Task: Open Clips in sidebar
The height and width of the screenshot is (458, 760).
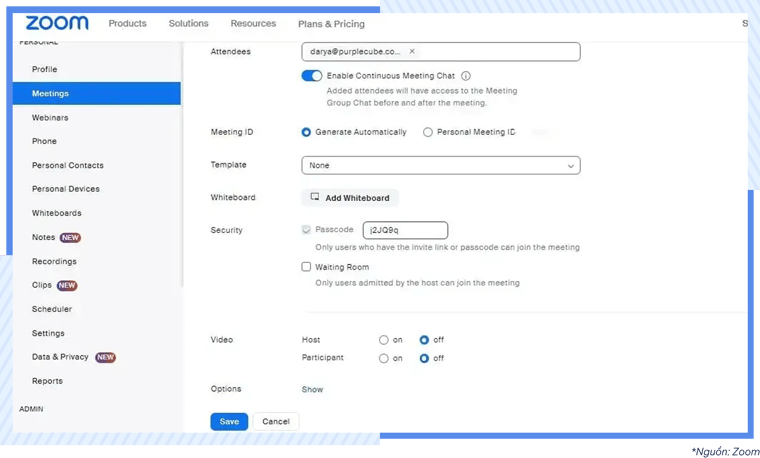Action: click(42, 285)
